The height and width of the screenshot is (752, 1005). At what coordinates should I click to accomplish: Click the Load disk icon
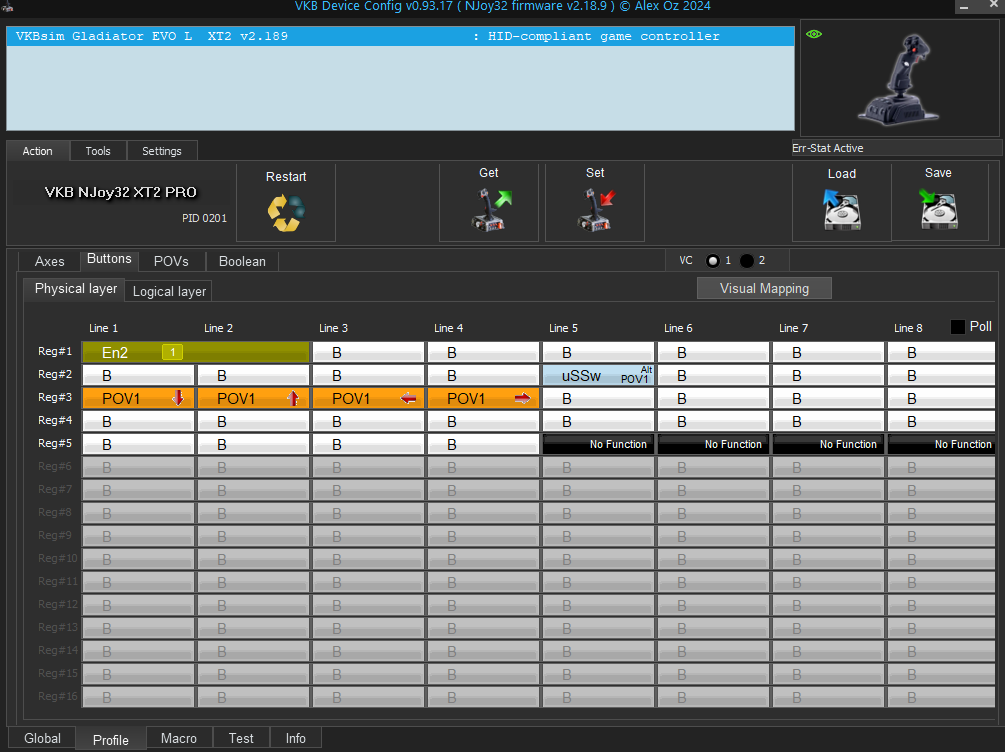click(x=842, y=210)
